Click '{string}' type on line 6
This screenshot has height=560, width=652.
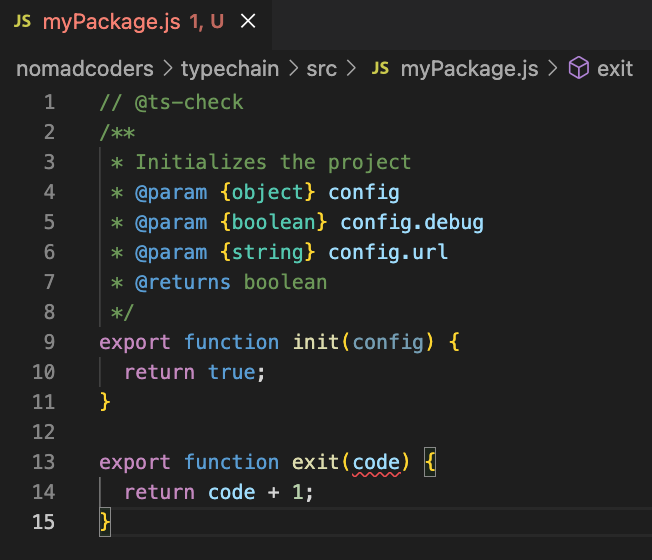click(268, 253)
